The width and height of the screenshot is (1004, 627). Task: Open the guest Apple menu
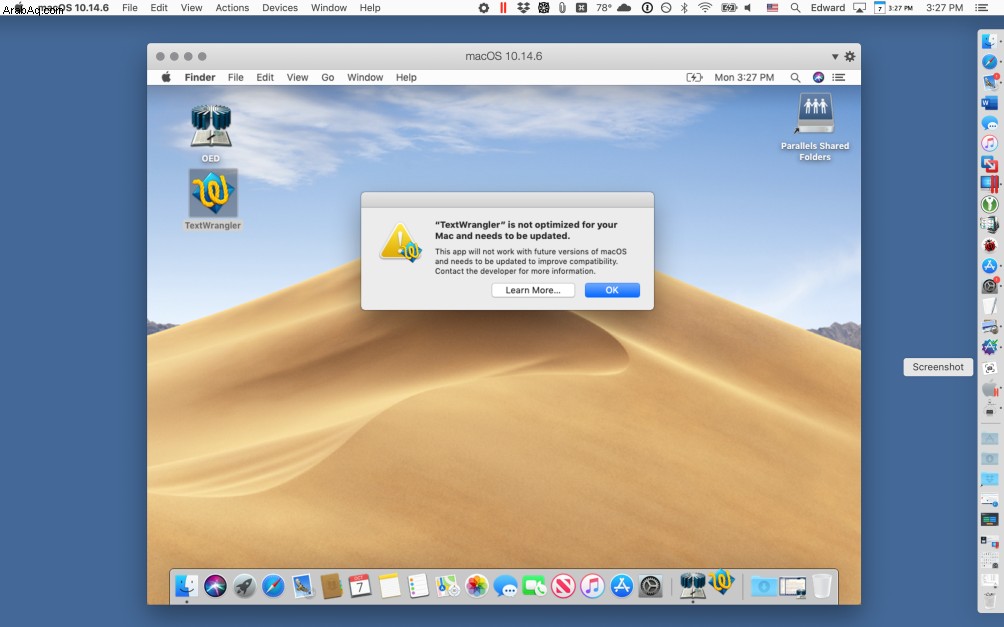click(166, 77)
